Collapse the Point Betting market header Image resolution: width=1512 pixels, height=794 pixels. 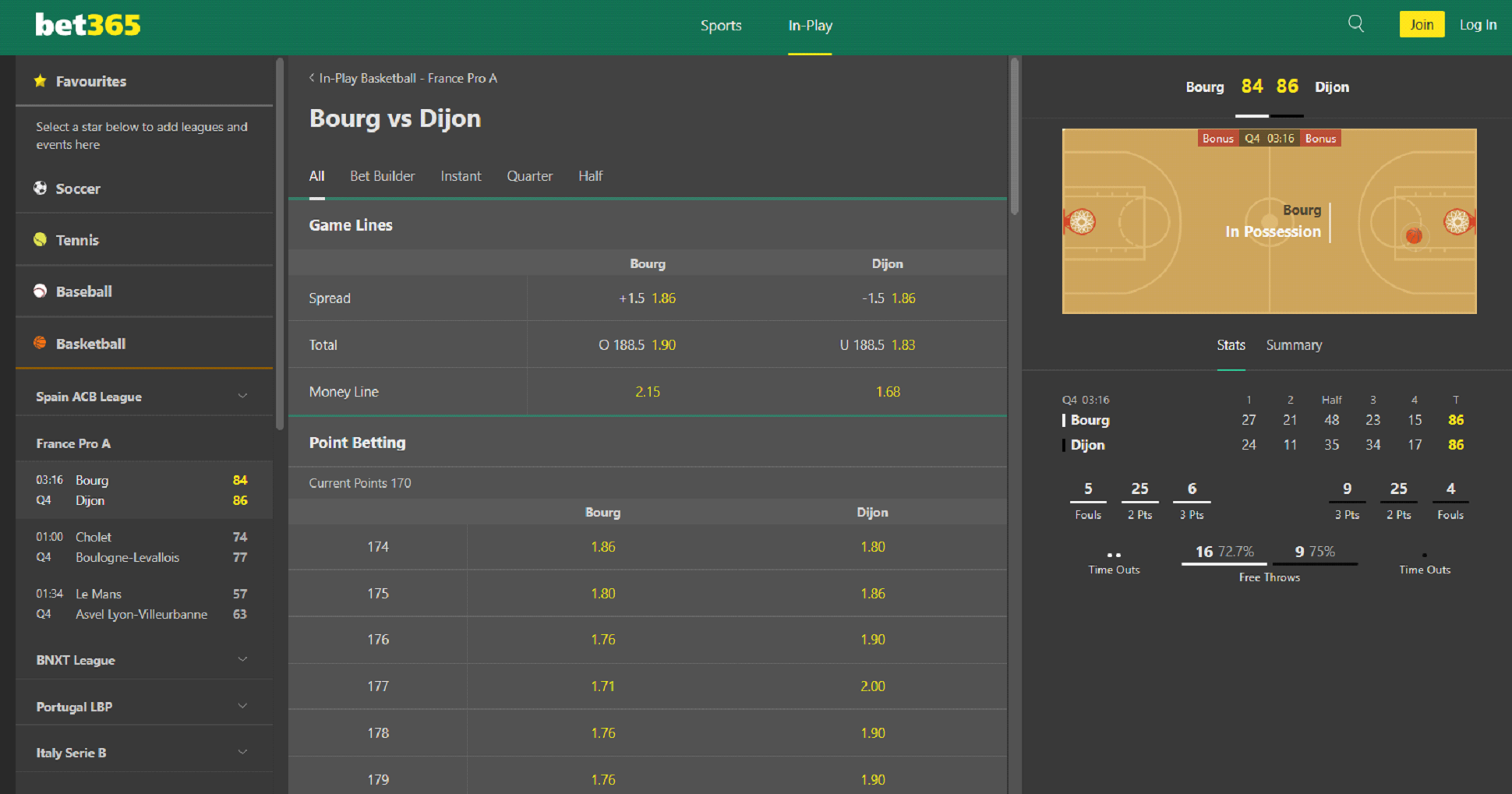(x=648, y=443)
